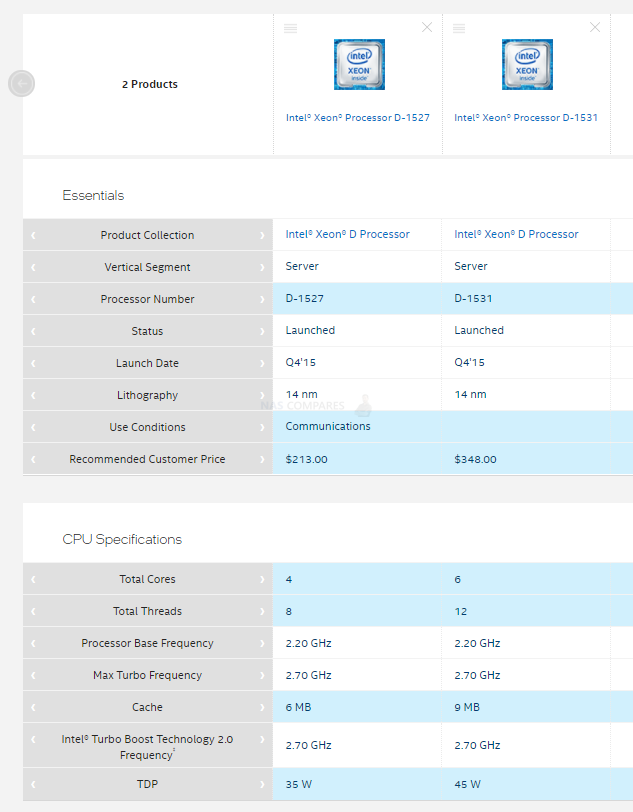Click right chevron on Processor Number row
This screenshot has width=633, height=812.
click(x=262, y=300)
